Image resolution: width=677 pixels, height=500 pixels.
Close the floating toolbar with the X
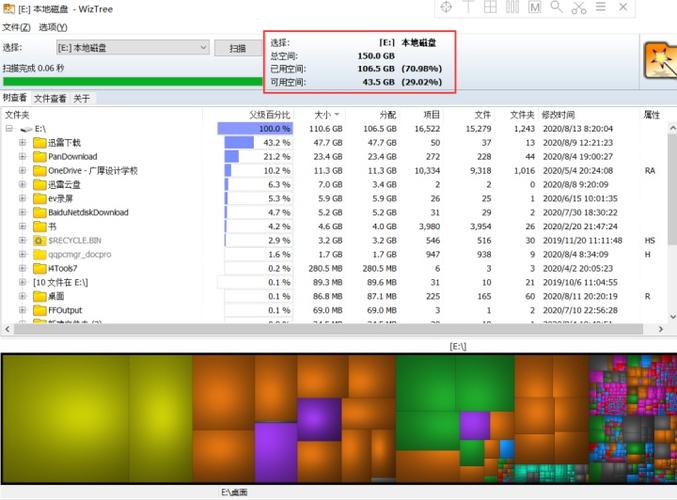[623, 7]
